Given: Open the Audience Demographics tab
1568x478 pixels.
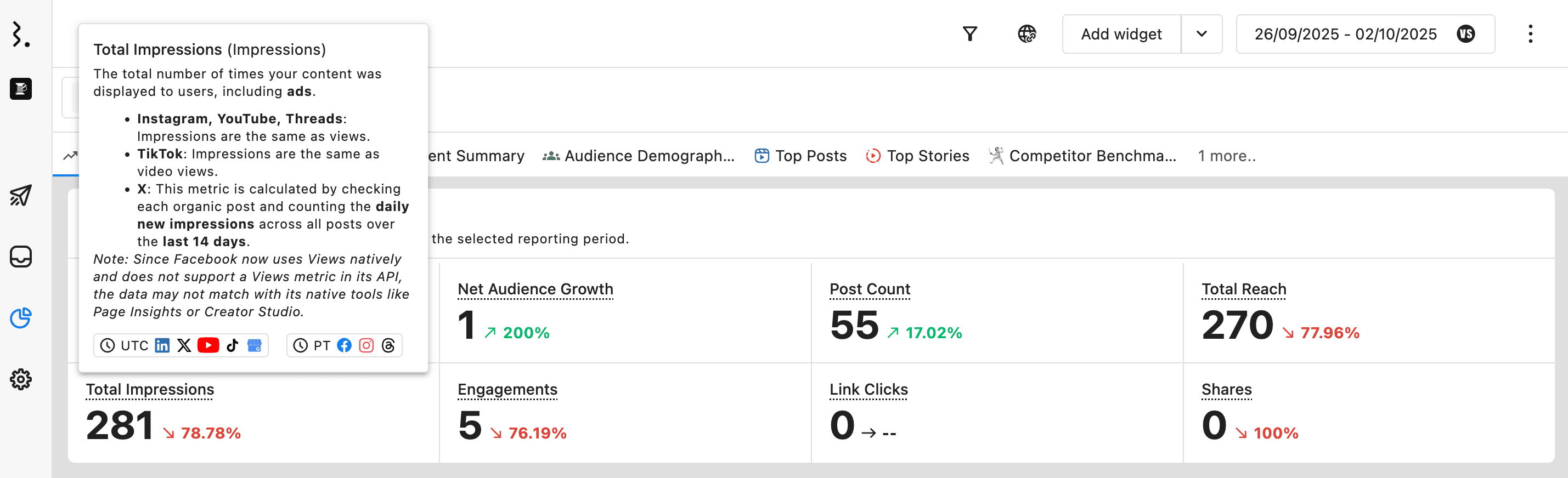Looking at the screenshot, I should click(639, 156).
